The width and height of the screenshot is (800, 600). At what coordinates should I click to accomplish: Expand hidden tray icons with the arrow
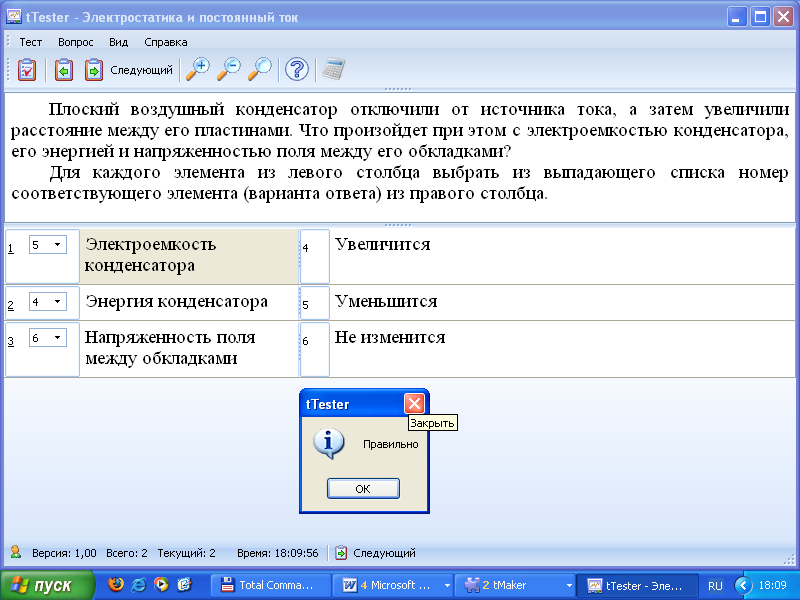click(743, 585)
